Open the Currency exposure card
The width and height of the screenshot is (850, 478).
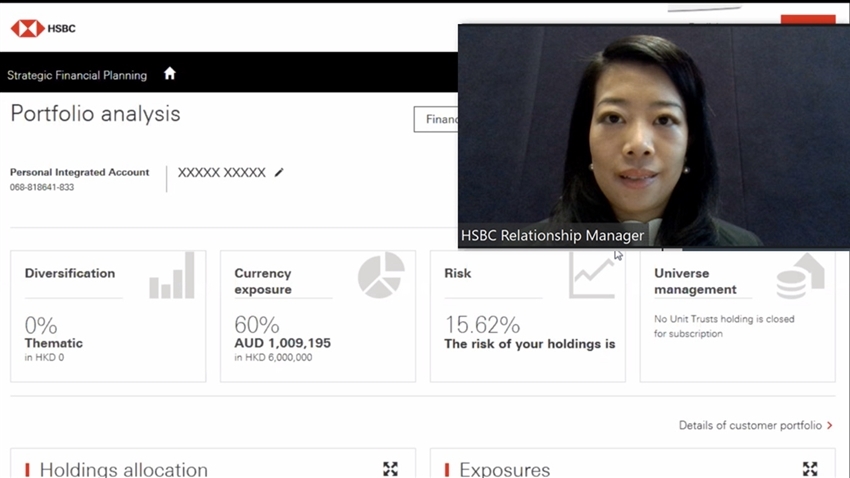[318, 316]
